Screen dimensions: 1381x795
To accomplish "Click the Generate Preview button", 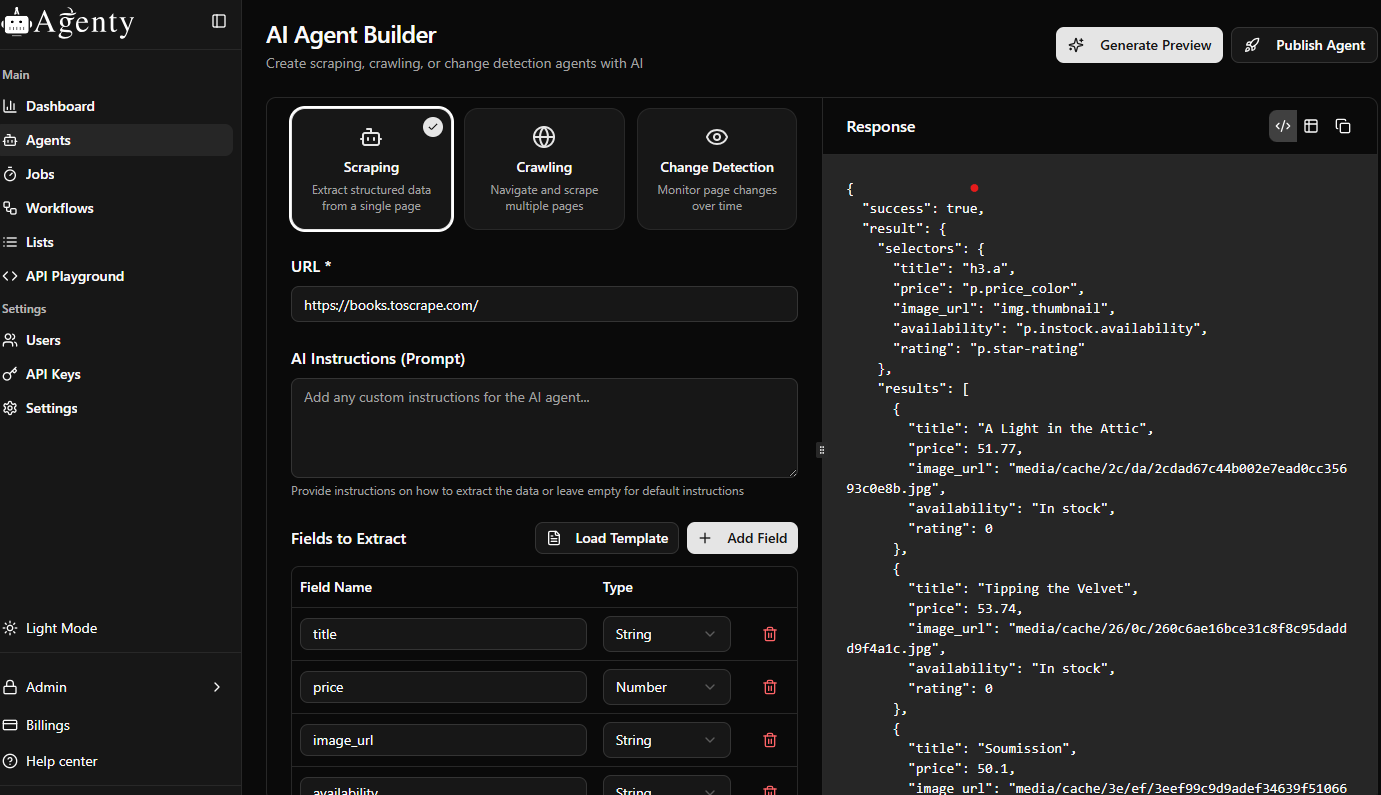I will (1139, 45).
